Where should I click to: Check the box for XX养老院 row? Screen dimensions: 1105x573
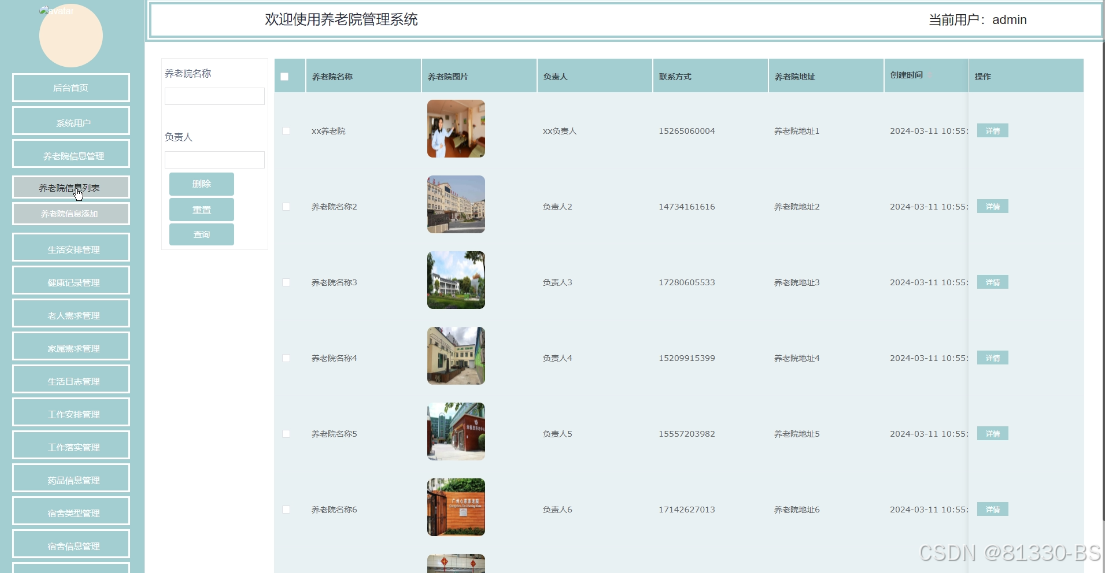tap(286, 131)
